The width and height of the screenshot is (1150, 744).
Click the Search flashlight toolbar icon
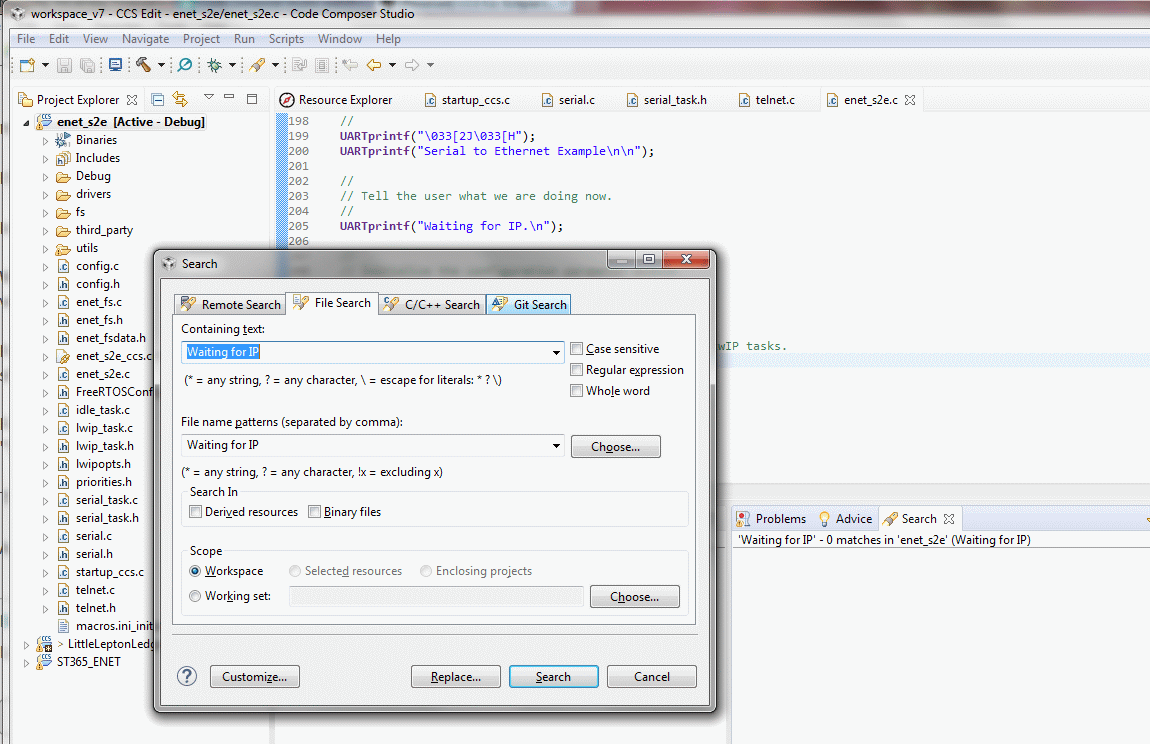click(257, 65)
